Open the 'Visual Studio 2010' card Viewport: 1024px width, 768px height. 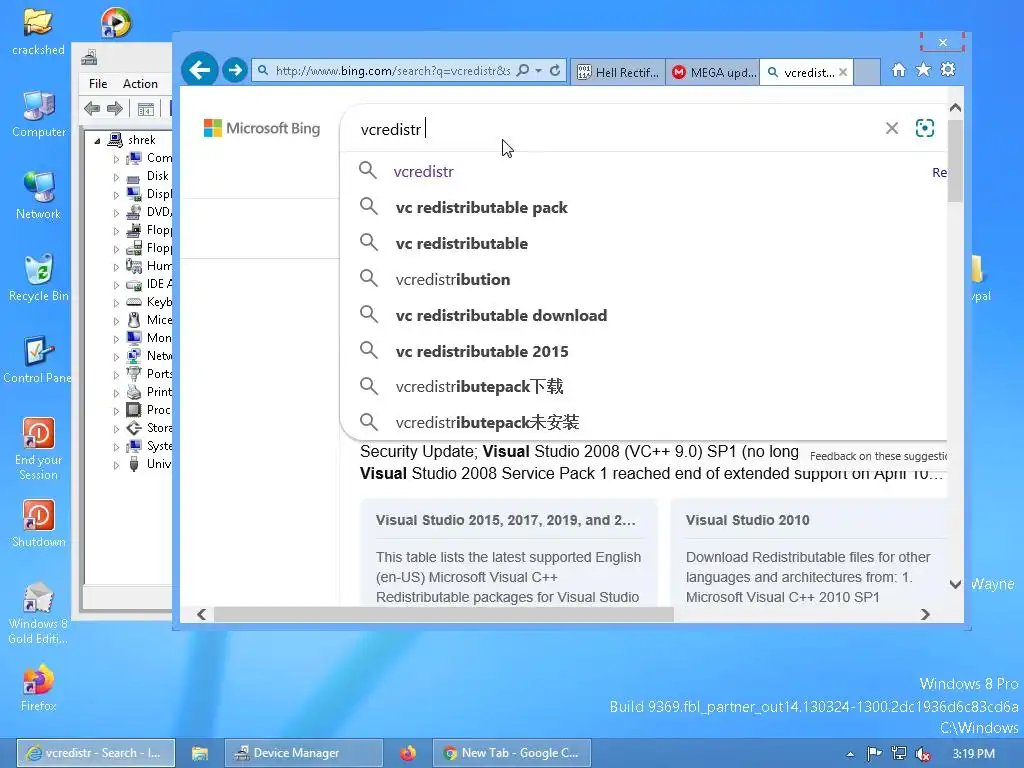(x=808, y=552)
